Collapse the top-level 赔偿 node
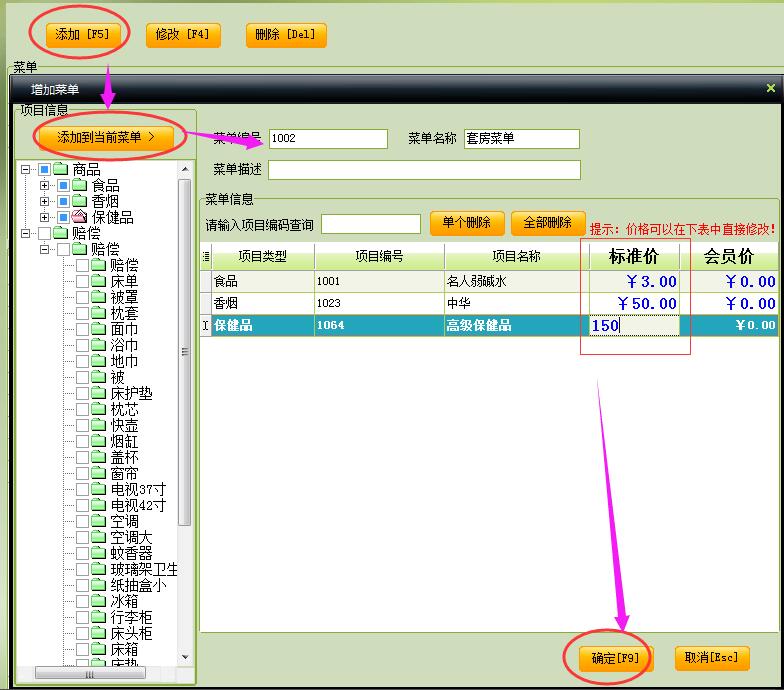 tap(26, 233)
